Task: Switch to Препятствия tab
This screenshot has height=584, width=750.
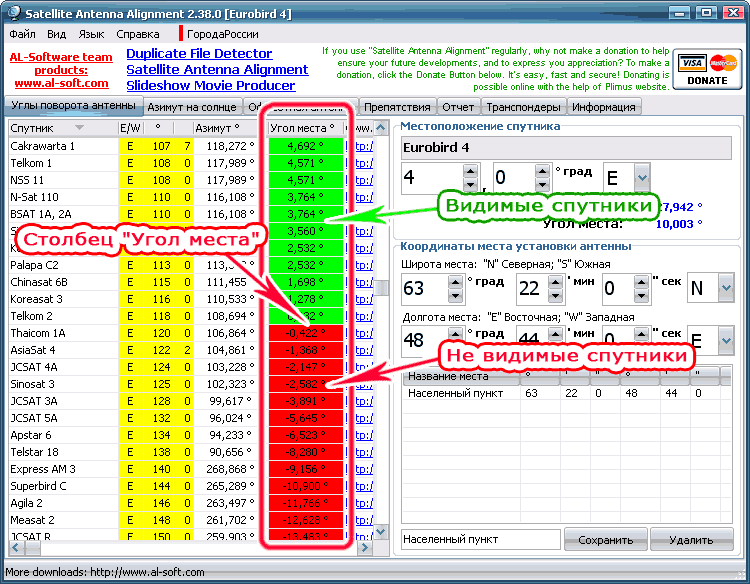Action: tap(397, 107)
